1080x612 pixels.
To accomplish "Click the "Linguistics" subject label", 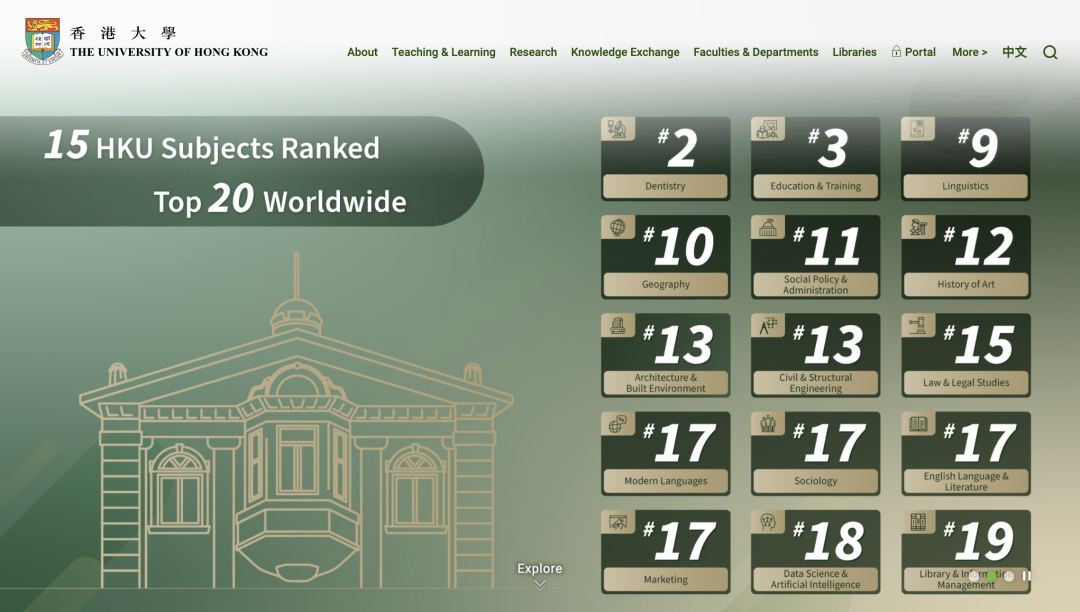I will pyautogui.click(x=966, y=186).
